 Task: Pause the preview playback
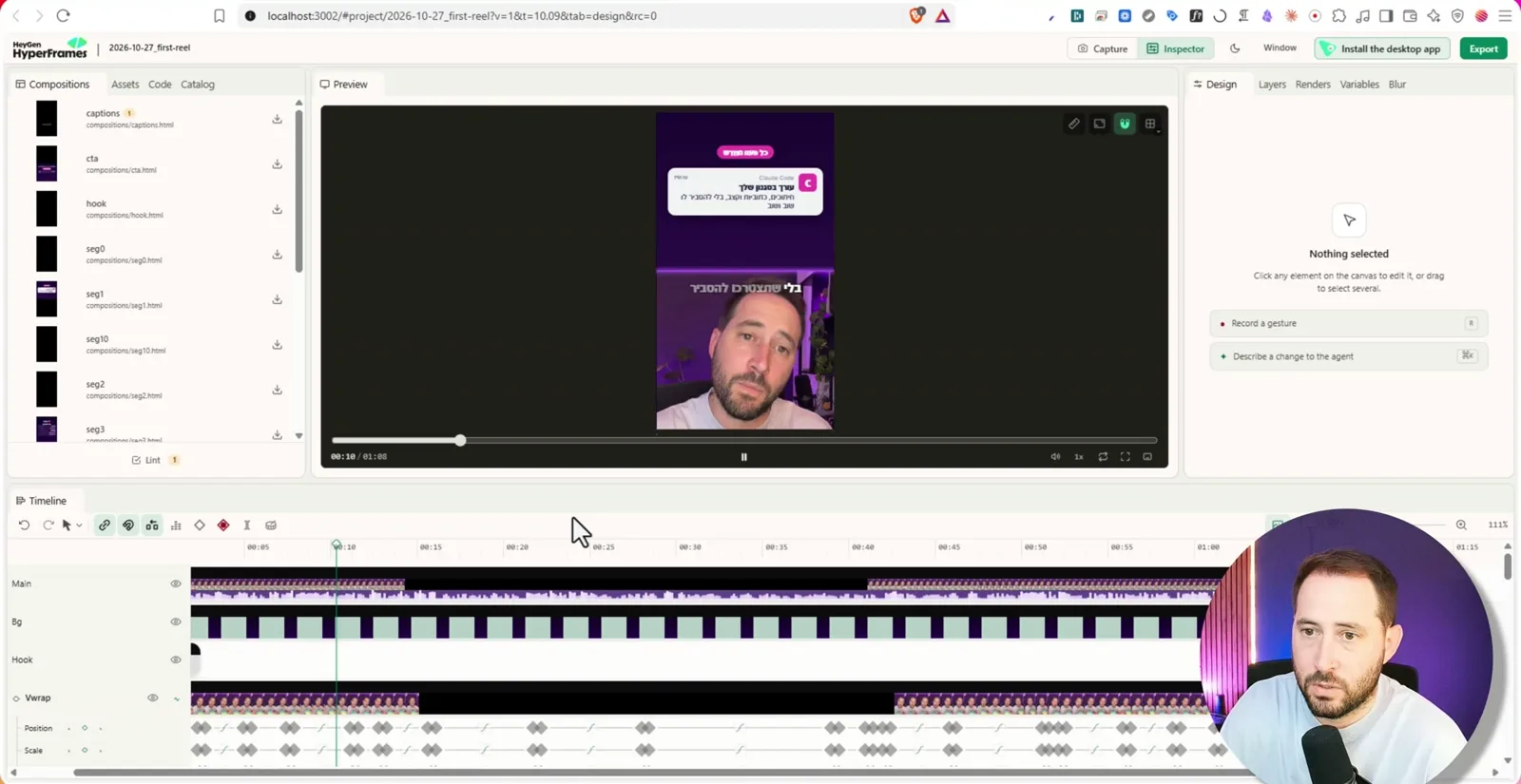pyautogui.click(x=743, y=457)
